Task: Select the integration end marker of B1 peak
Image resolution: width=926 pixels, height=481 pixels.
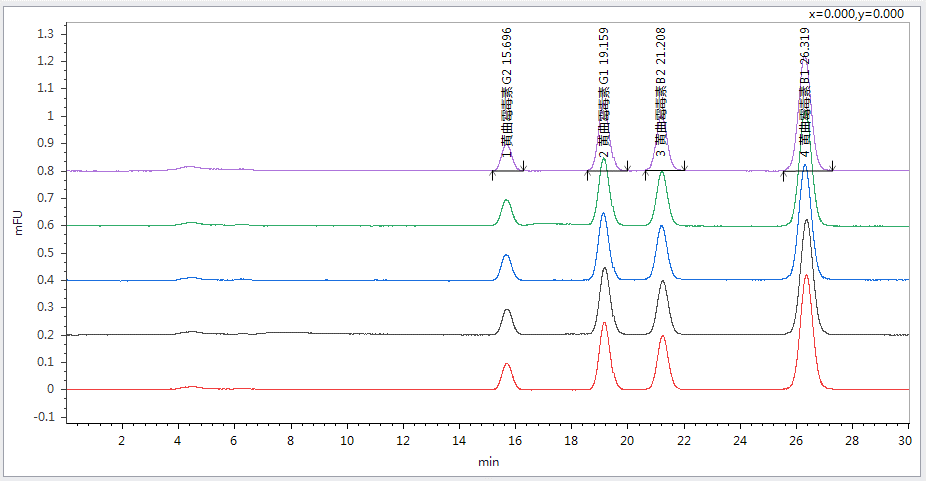Action: [x=833, y=165]
